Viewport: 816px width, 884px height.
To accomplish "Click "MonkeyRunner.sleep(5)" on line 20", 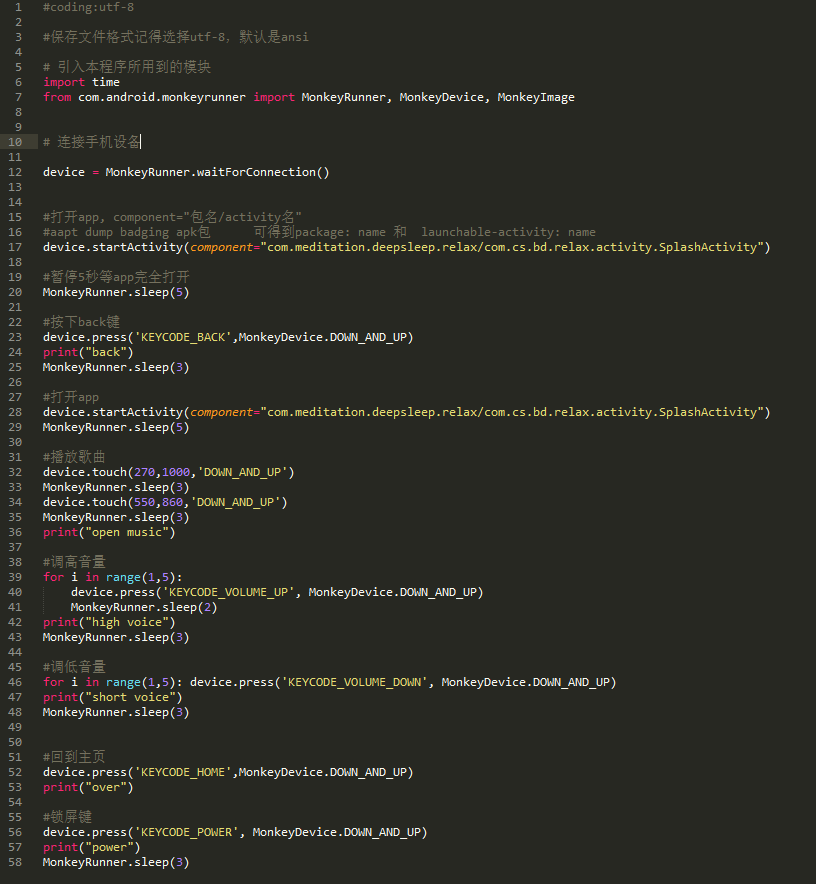I will [116, 293].
